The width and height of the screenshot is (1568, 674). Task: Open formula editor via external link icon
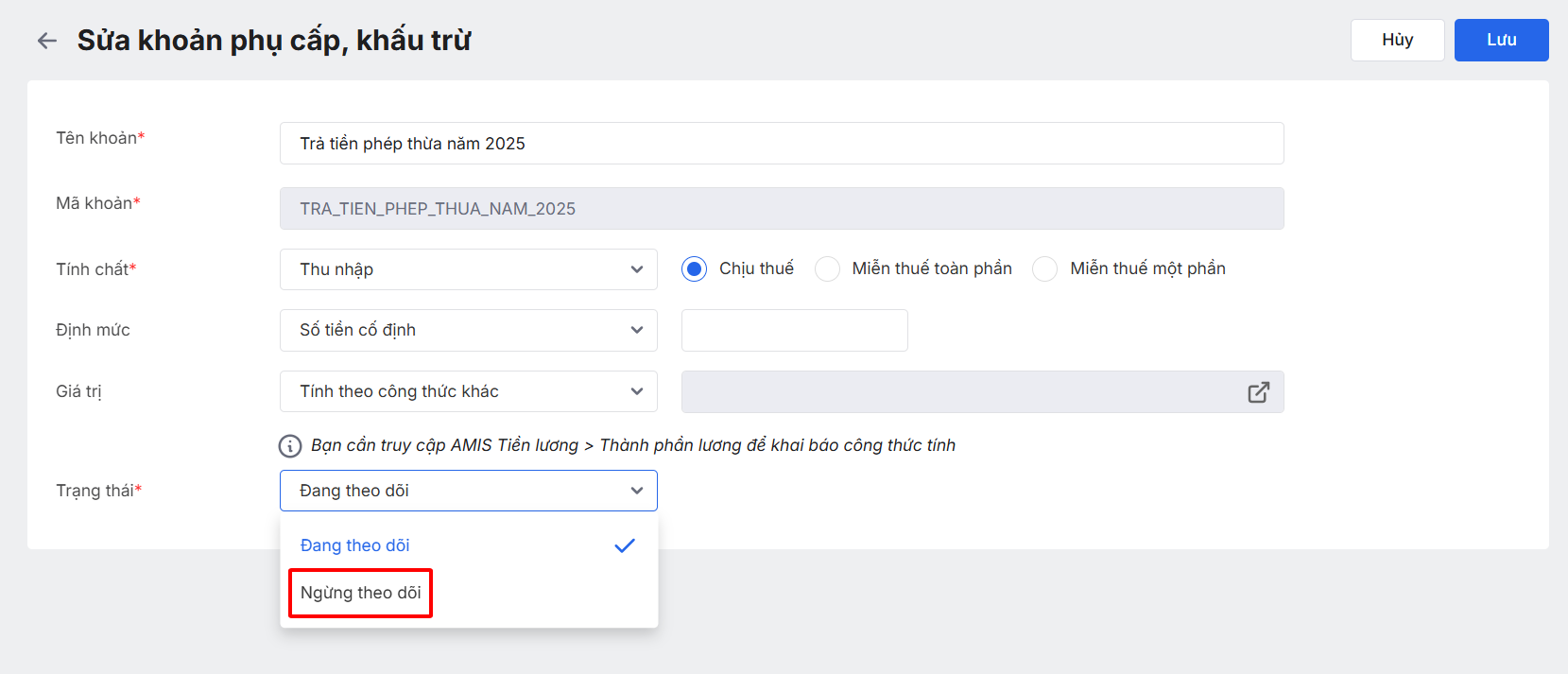click(x=1258, y=392)
